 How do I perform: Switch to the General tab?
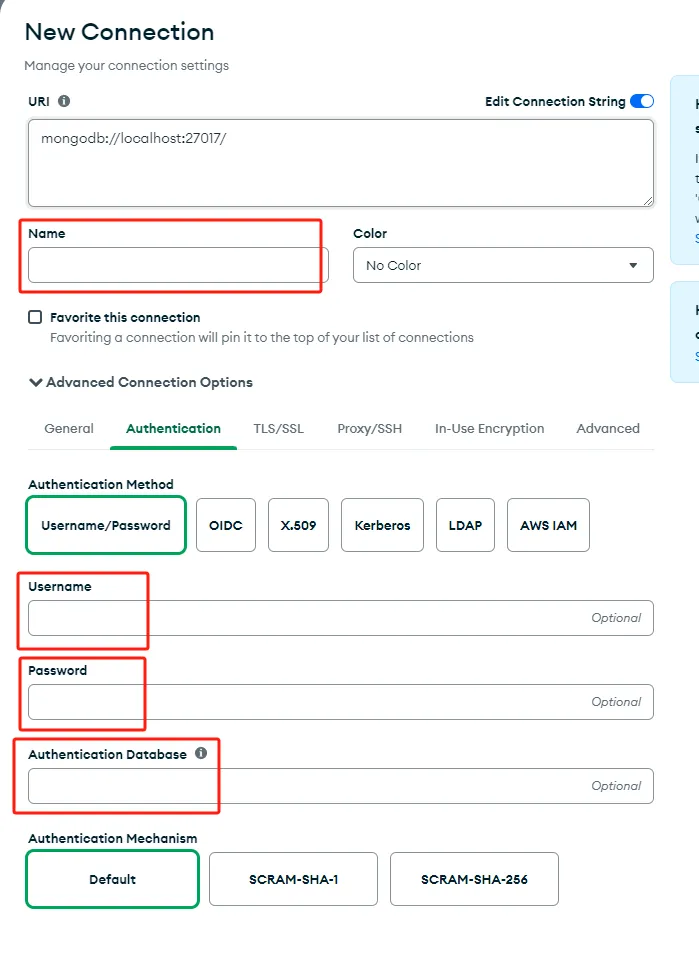[x=69, y=428]
